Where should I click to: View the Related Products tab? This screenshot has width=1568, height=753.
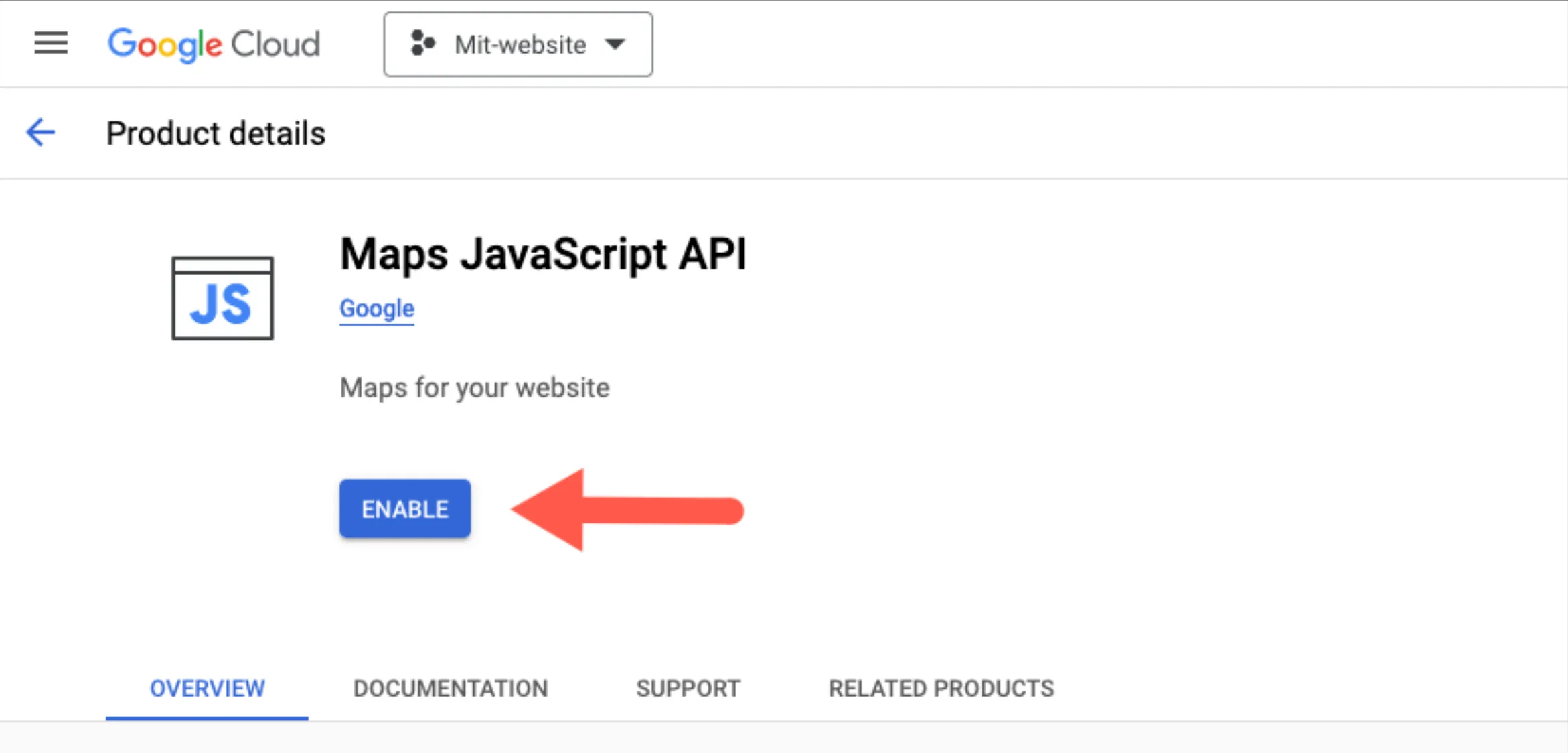coord(941,688)
